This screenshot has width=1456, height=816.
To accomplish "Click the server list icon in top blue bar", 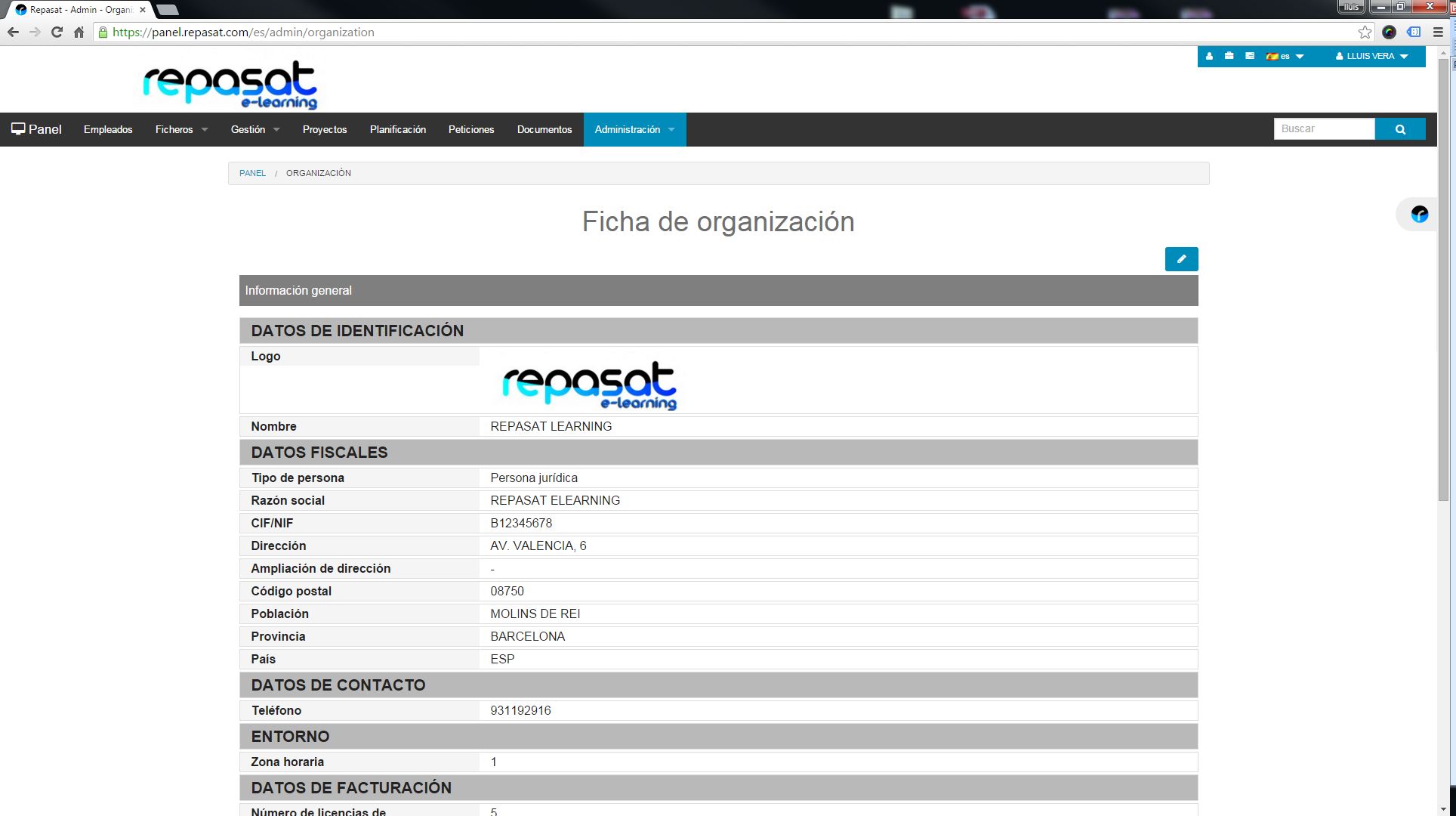I will [1250, 56].
